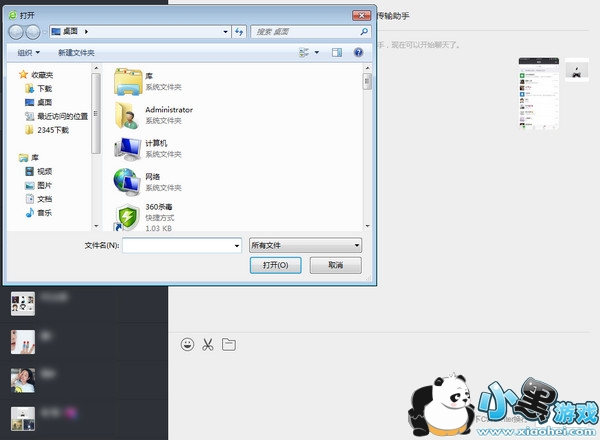Open the contact with the cartoon faces avatar
Viewport: 600px width, 440px height.
pyautogui.click(x=23, y=304)
